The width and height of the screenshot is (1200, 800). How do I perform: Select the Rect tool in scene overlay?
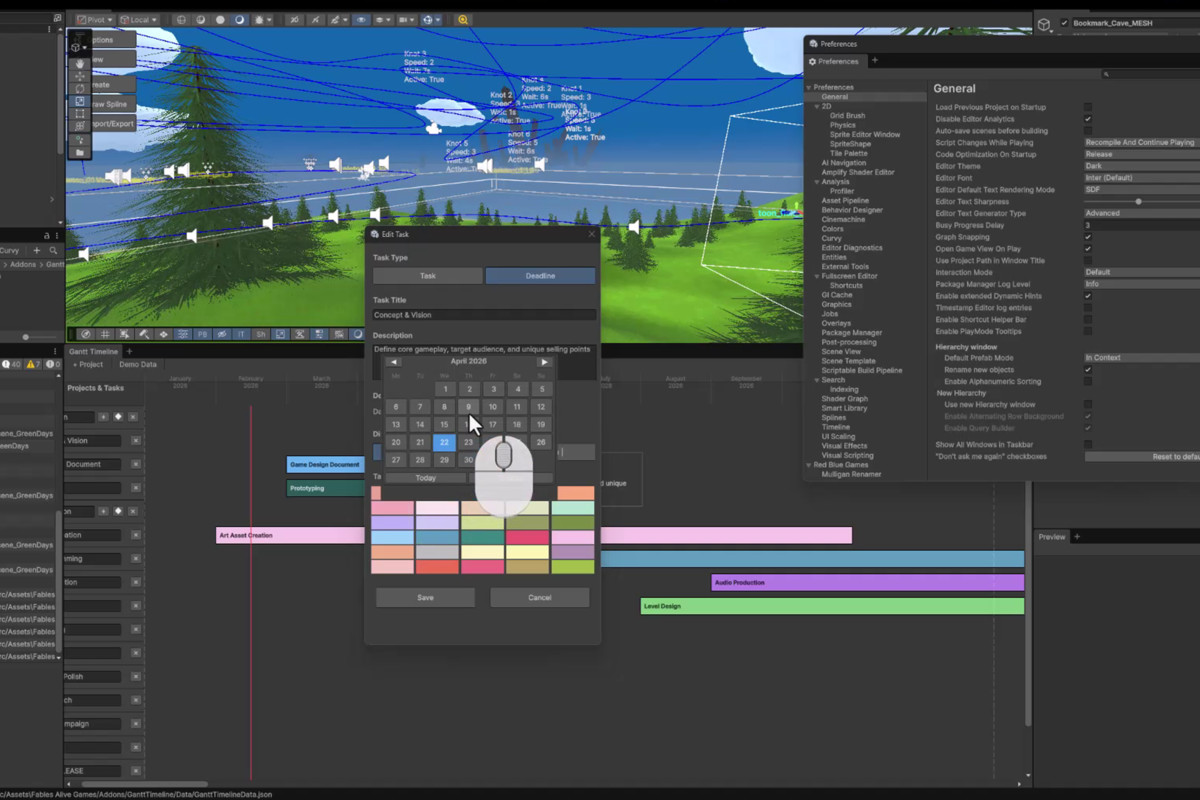pyautogui.click(x=80, y=114)
